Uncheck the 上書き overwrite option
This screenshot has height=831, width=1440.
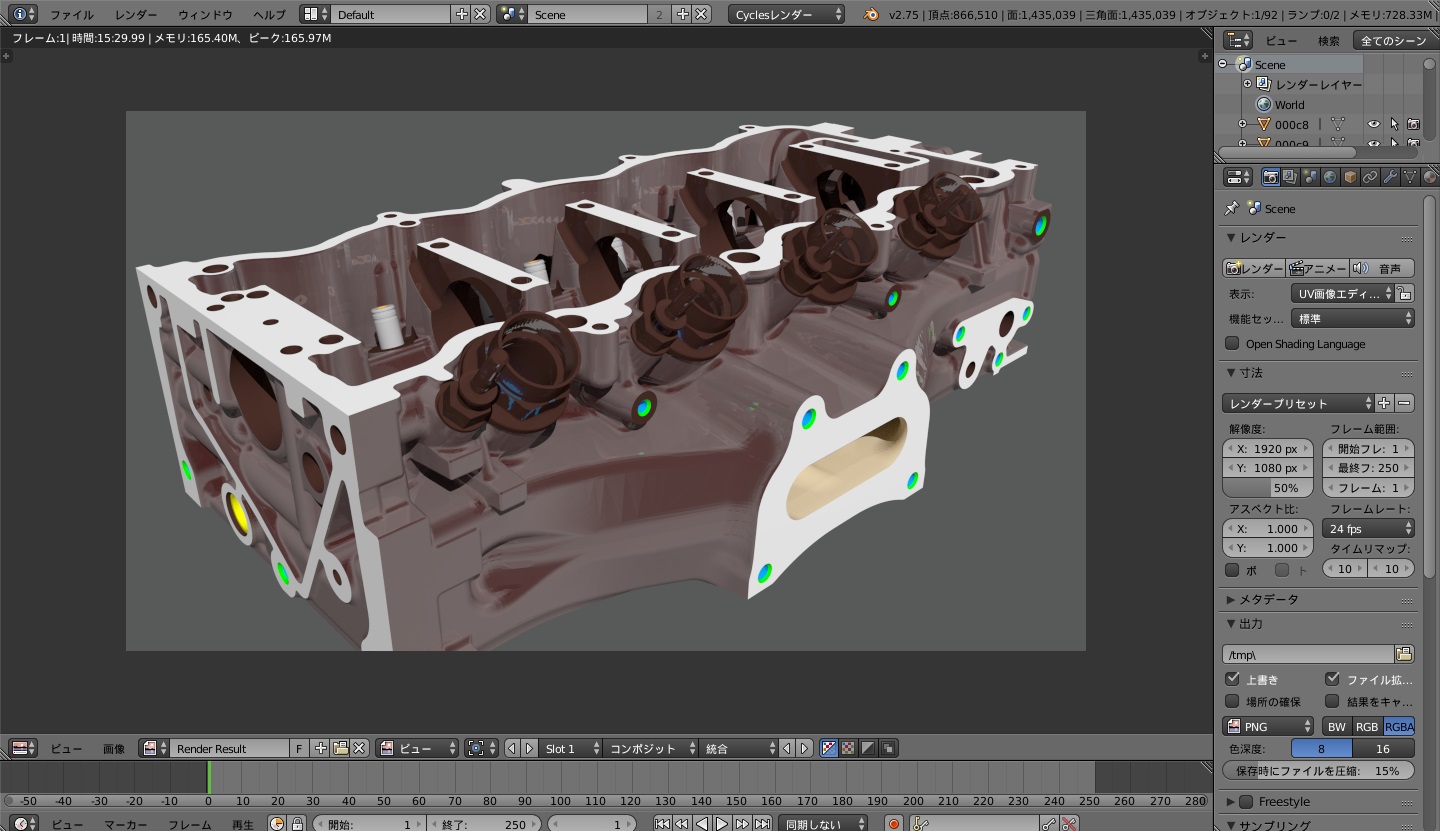[x=1233, y=679]
